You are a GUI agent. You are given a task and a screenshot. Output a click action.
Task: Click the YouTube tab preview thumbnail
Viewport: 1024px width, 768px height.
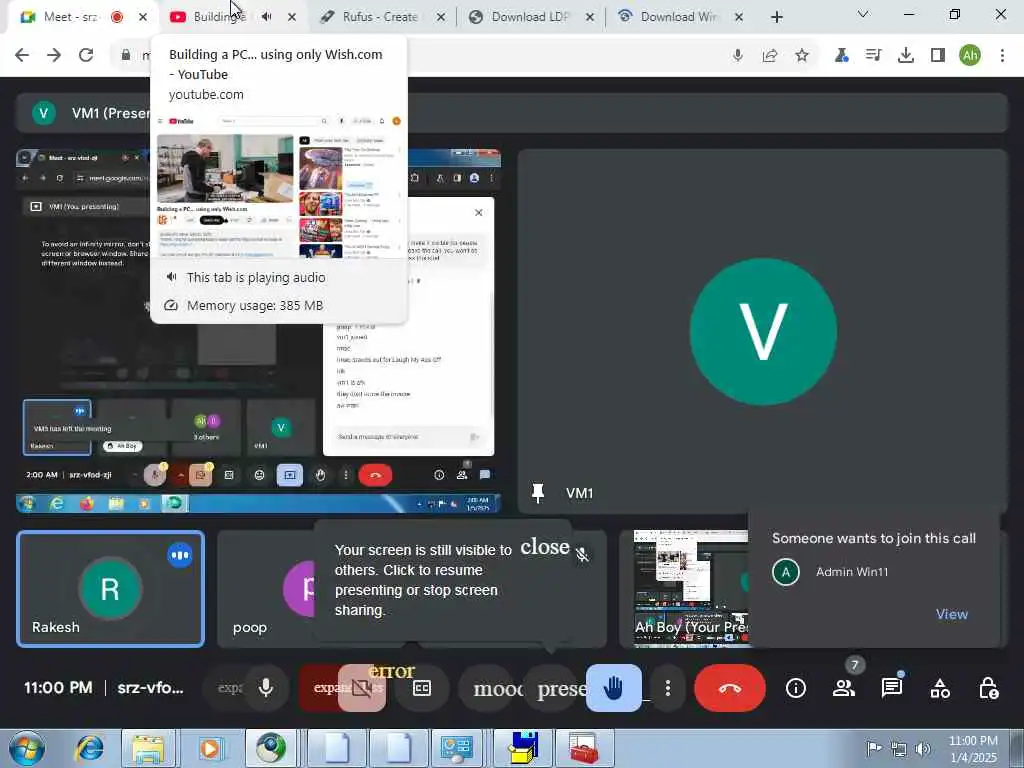(279, 187)
